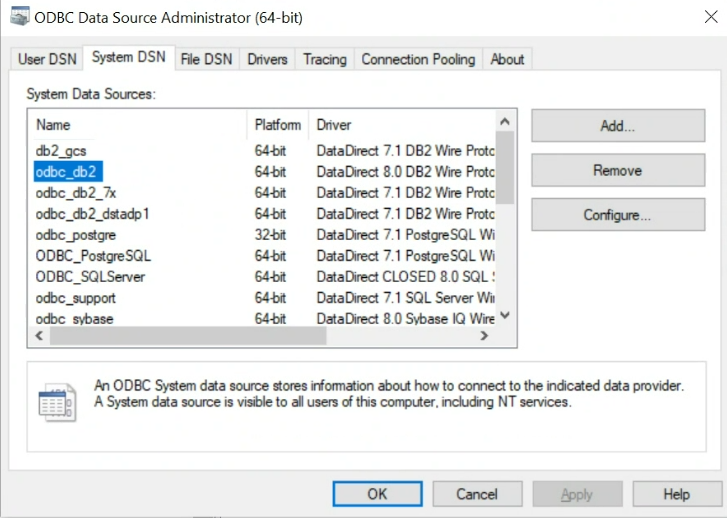This screenshot has width=727, height=518.
Task: Select the odbc_postgre data source
Action: tap(76, 235)
